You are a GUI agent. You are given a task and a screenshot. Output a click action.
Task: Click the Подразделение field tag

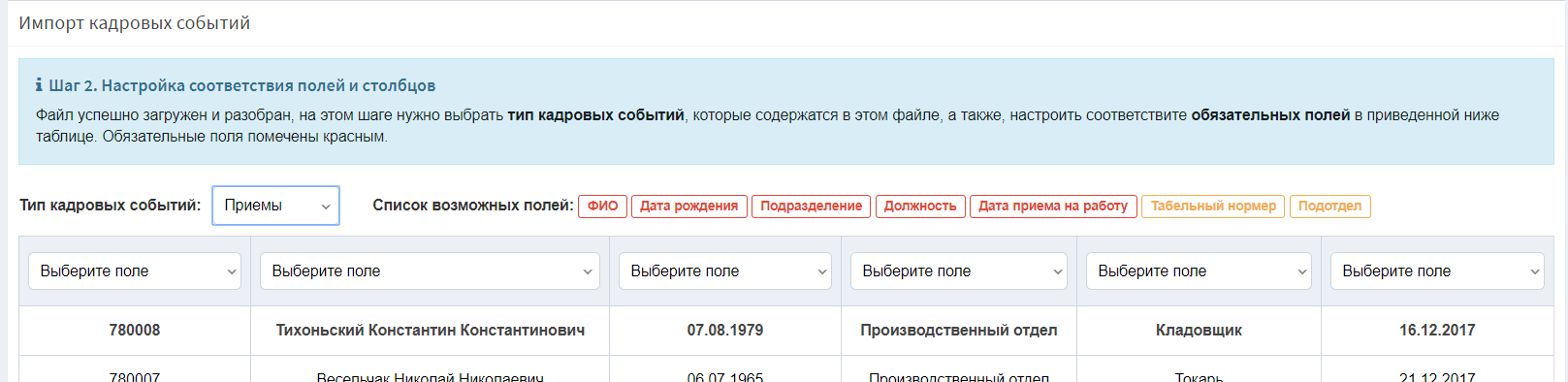[x=811, y=206]
